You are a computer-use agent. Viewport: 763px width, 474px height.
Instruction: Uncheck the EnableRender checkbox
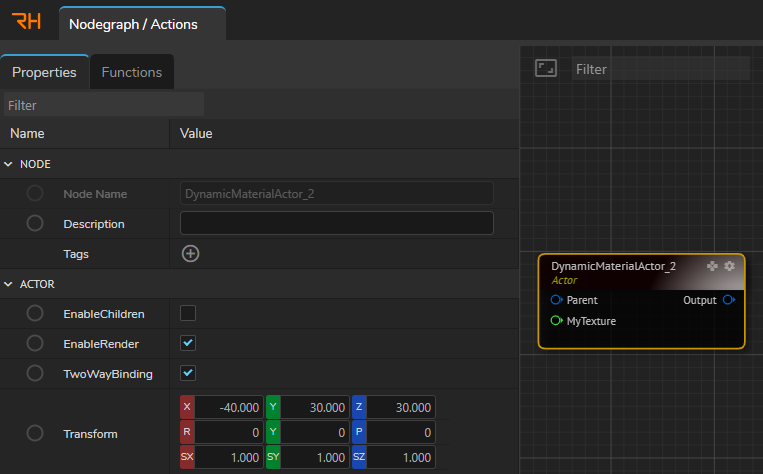[x=188, y=343]
